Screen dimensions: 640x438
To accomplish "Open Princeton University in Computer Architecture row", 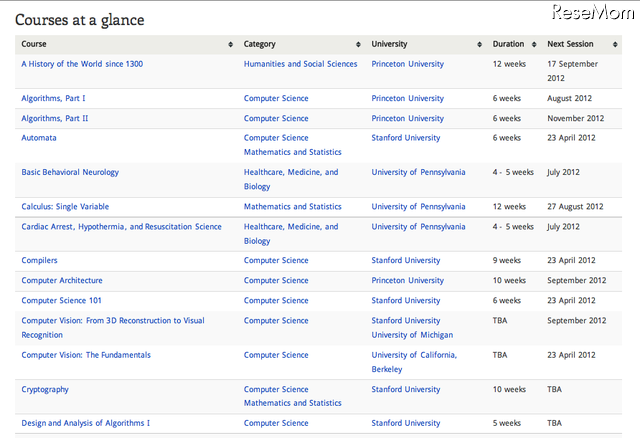I will [407, 280].
